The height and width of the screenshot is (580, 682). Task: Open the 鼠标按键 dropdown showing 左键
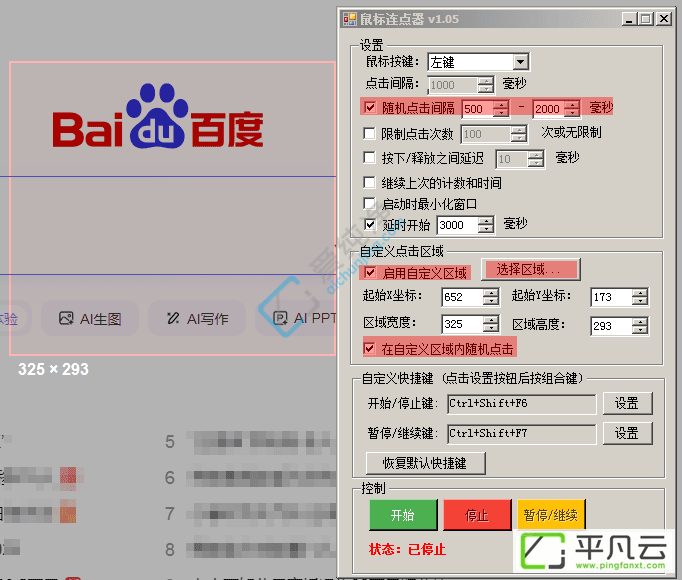[478, 62]
